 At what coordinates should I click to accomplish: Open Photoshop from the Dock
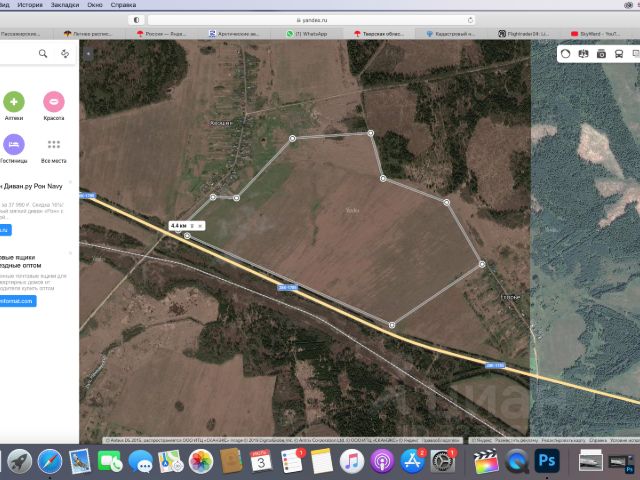(547, 462)
